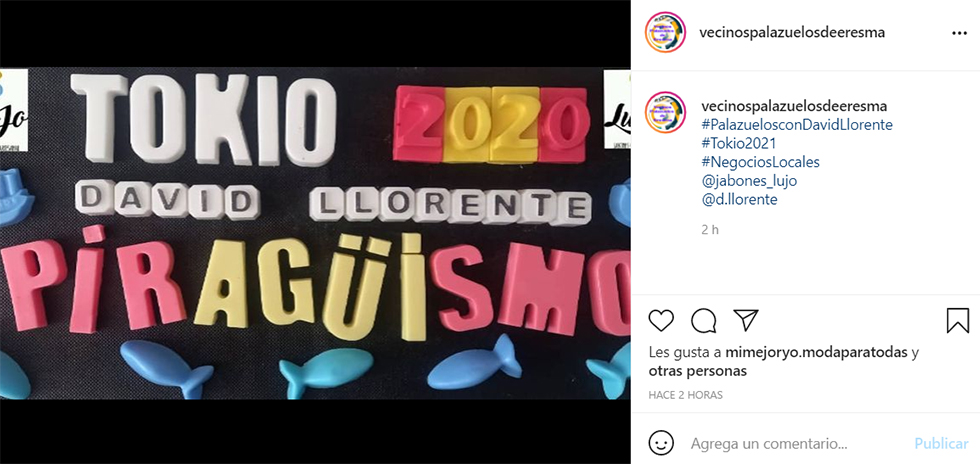Open hashtag #PalazuelosconDavidLlorente
This screenshot has height=464, width=980.
click(x=797, y=124)
